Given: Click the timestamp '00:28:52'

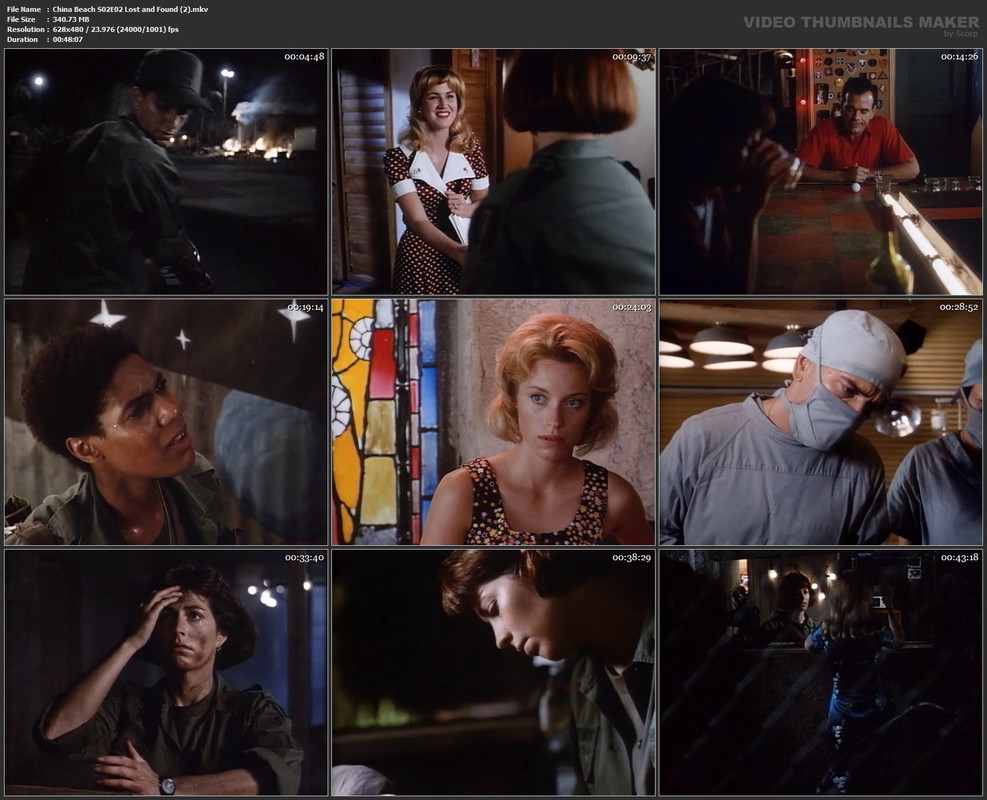Looking at the screenshot, I should point(959,307).
